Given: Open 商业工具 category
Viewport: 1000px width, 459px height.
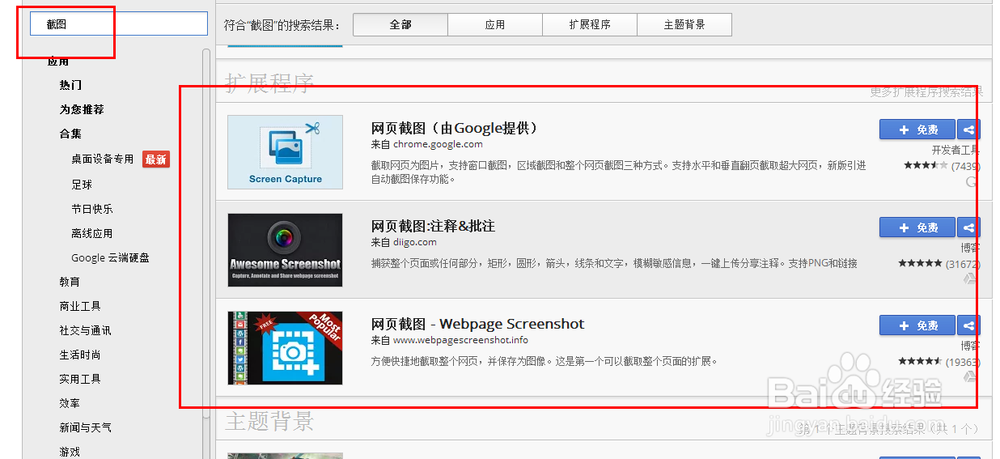Looking at the screenshot, I should pos(80,306).
